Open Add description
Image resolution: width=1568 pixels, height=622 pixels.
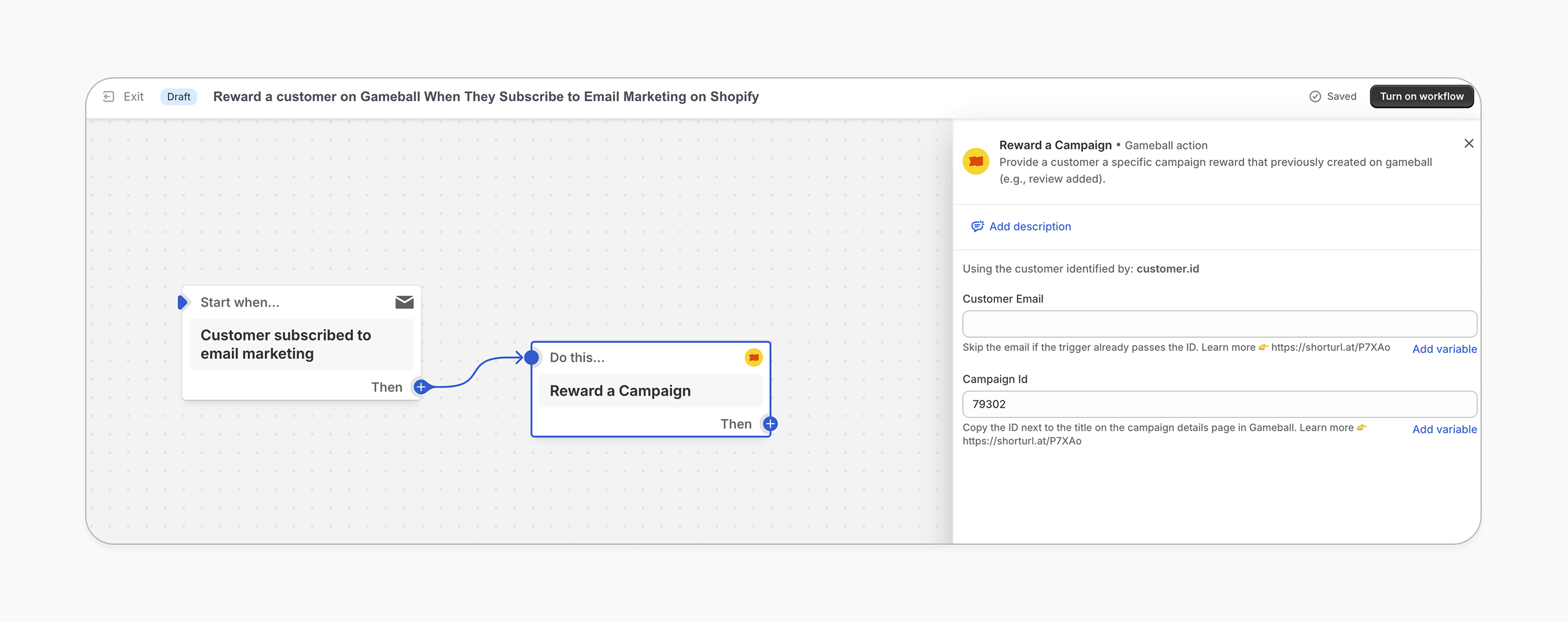coord(1030,226)
